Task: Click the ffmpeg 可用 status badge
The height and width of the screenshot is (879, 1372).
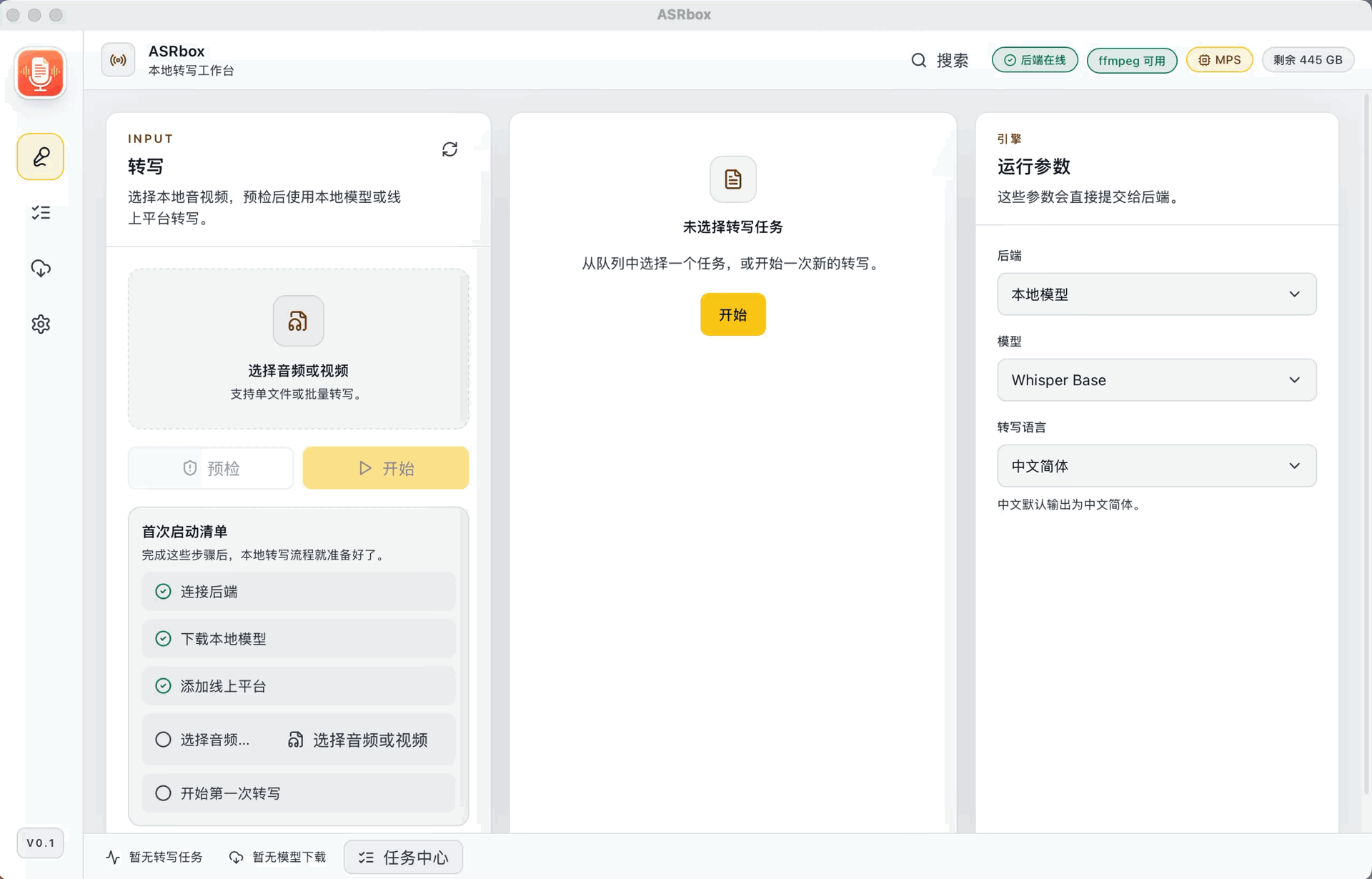Action: pos(1132,60)
